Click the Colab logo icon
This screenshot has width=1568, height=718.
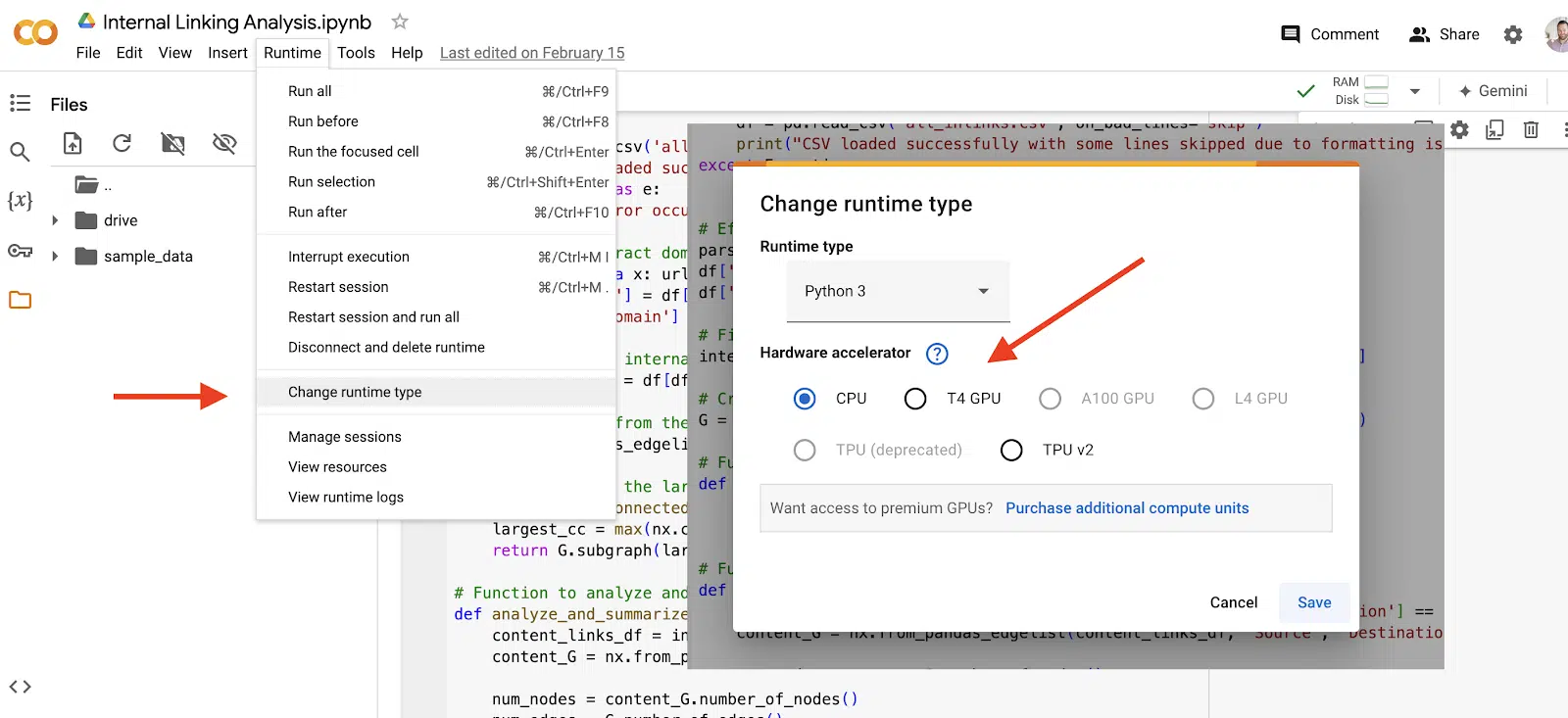pyautogui.click(x=35, y=33)
